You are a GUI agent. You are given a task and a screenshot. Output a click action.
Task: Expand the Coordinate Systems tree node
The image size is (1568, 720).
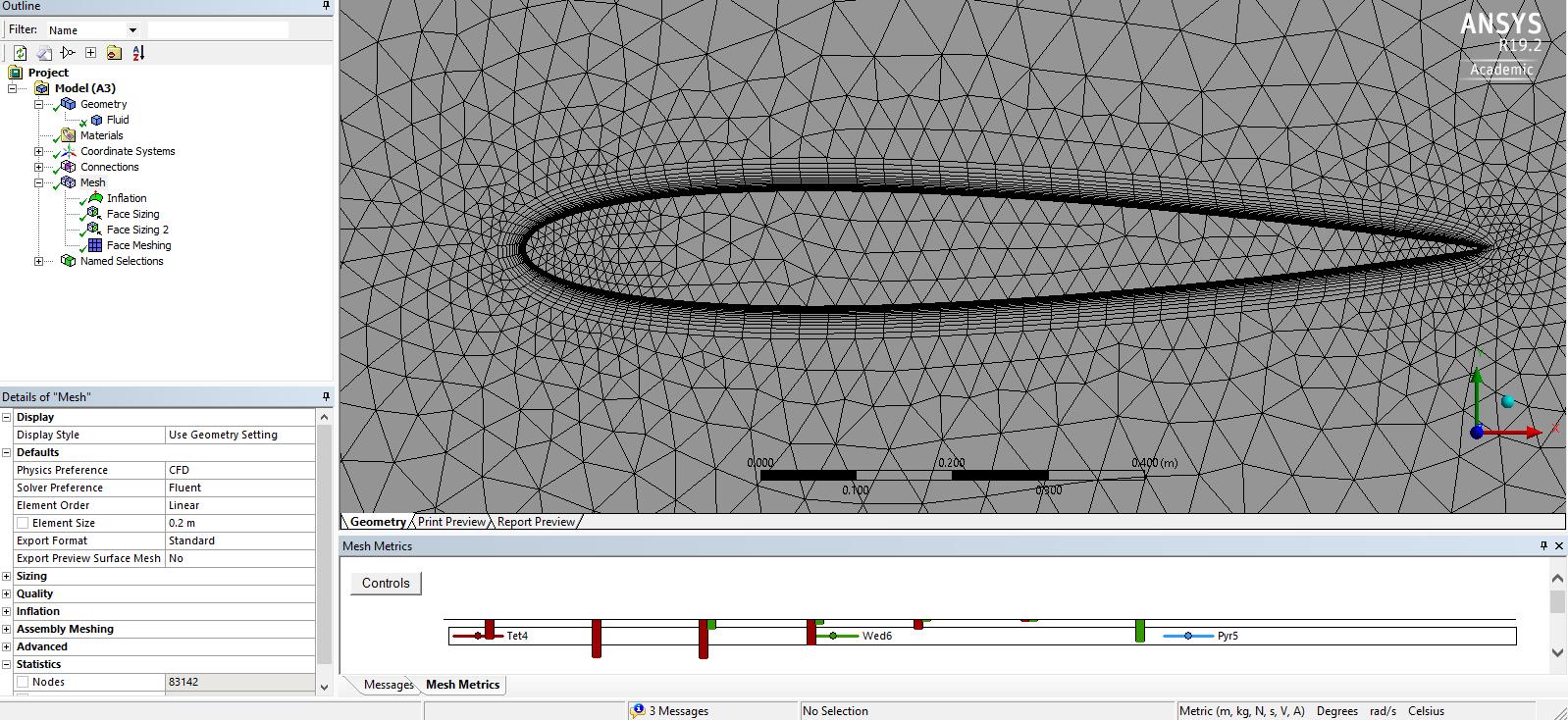click(x=39, y=151)
